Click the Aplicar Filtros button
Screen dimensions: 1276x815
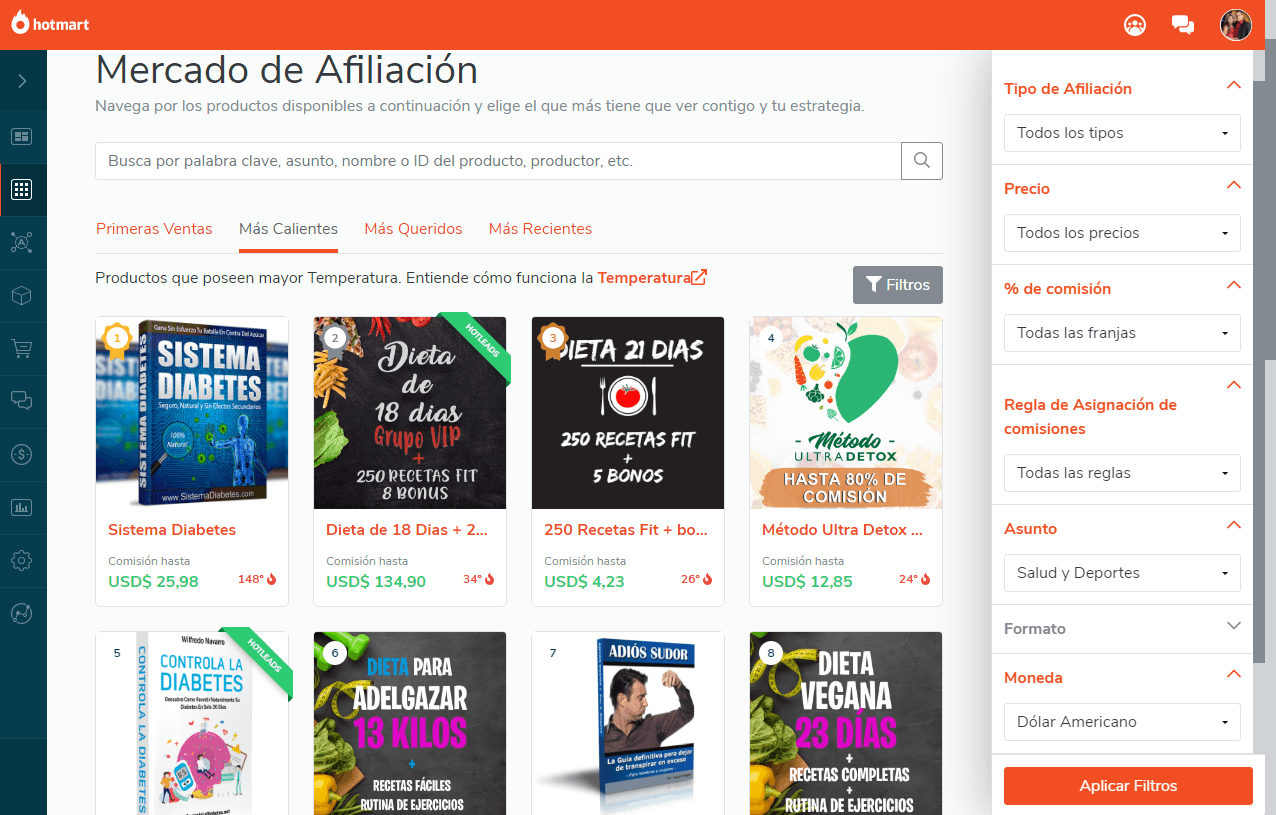(1128, 786)
